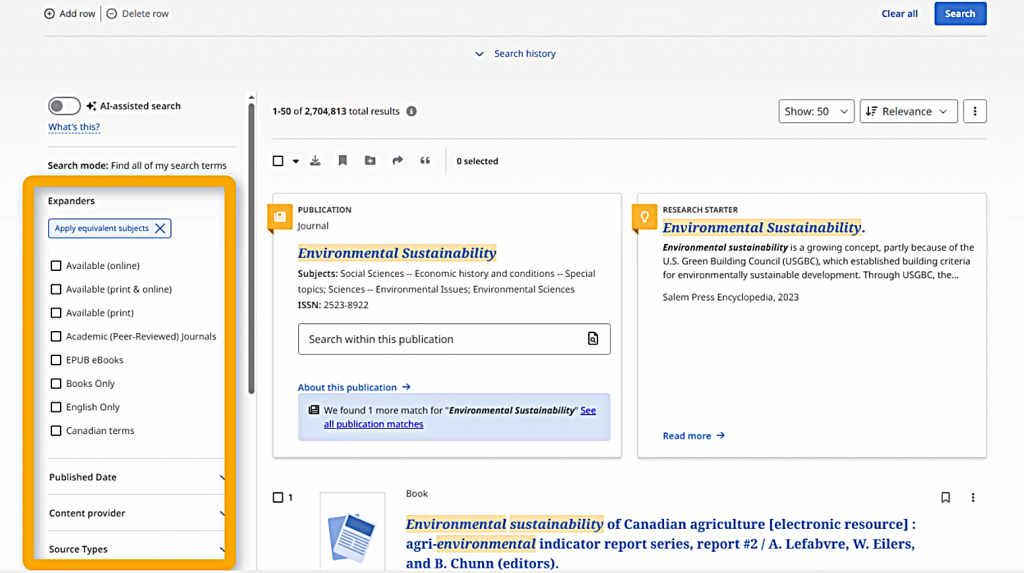1024x573 pixels.
Task: Click the download icon in results toolbar
Action: tap(315, 161)
